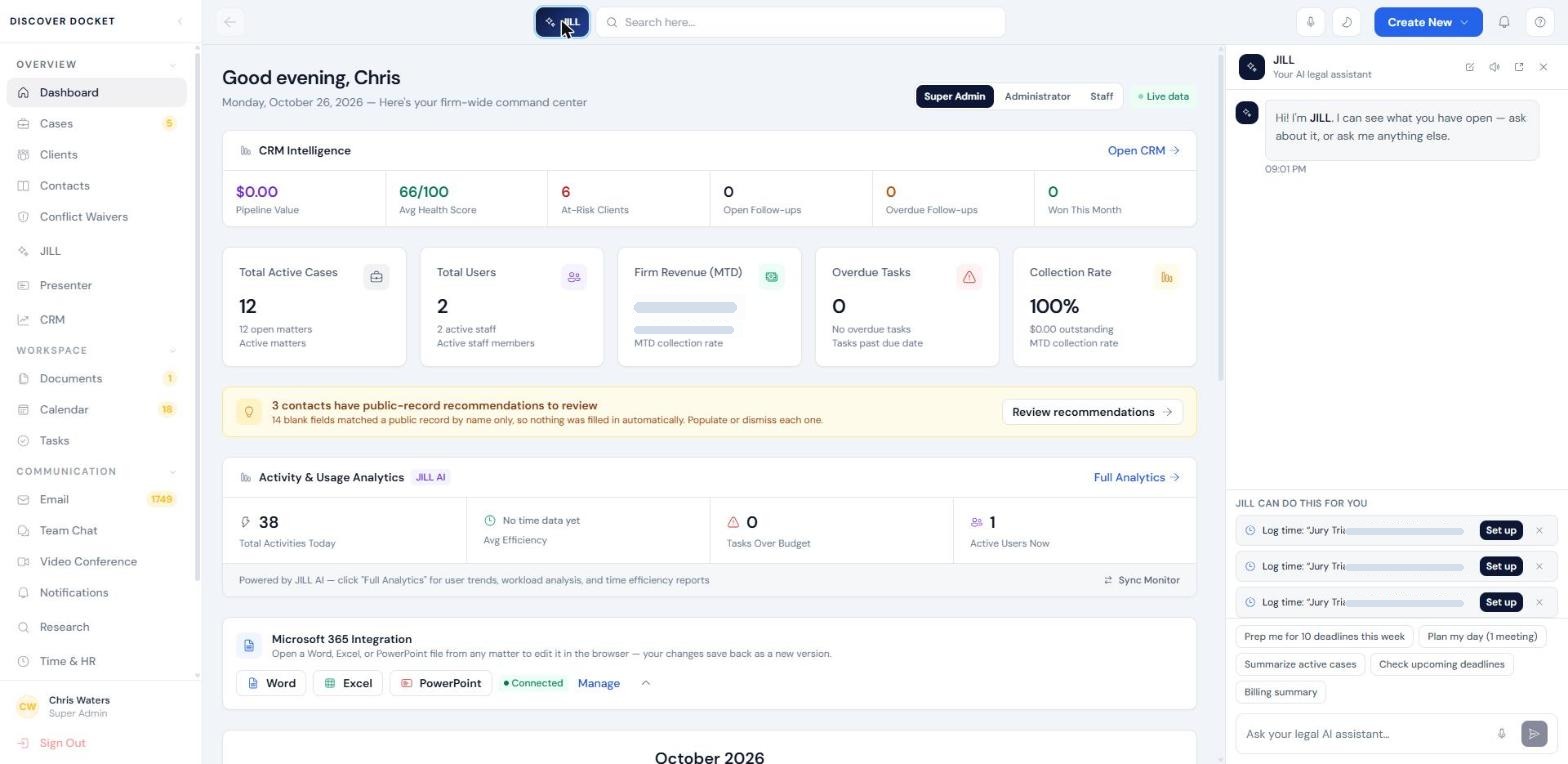Viewport: 1568px width, 764px height.
Task: Open Presenter in sidebar
Action: point(96,286)
